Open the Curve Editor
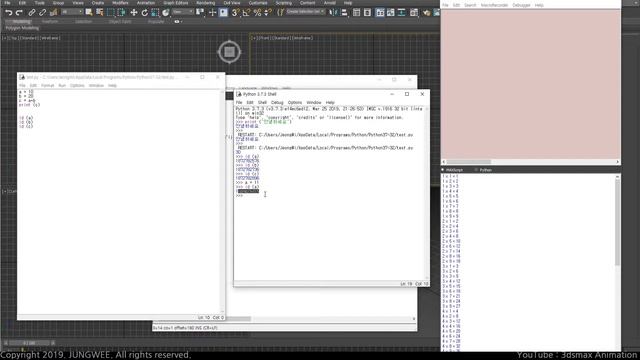Image resolution: width=640 pixels, height=360 pixels. (391, 13)
